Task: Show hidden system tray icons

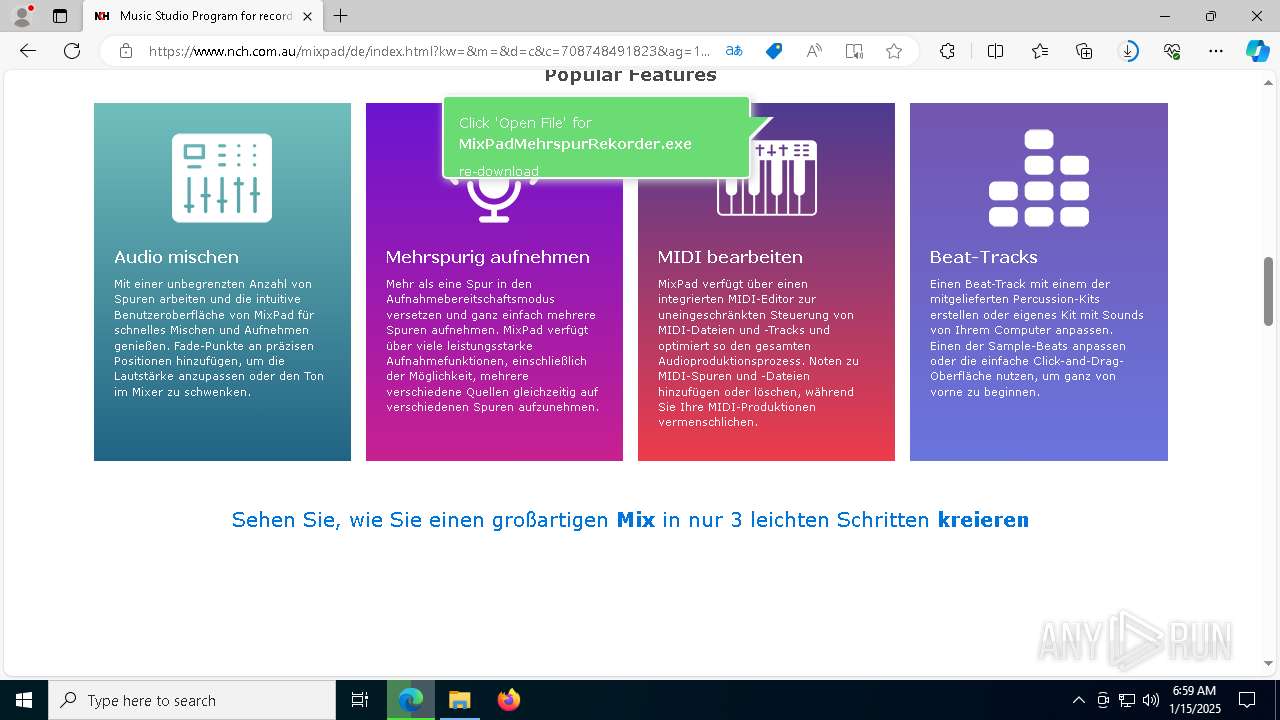Action: pos(1078,700)
